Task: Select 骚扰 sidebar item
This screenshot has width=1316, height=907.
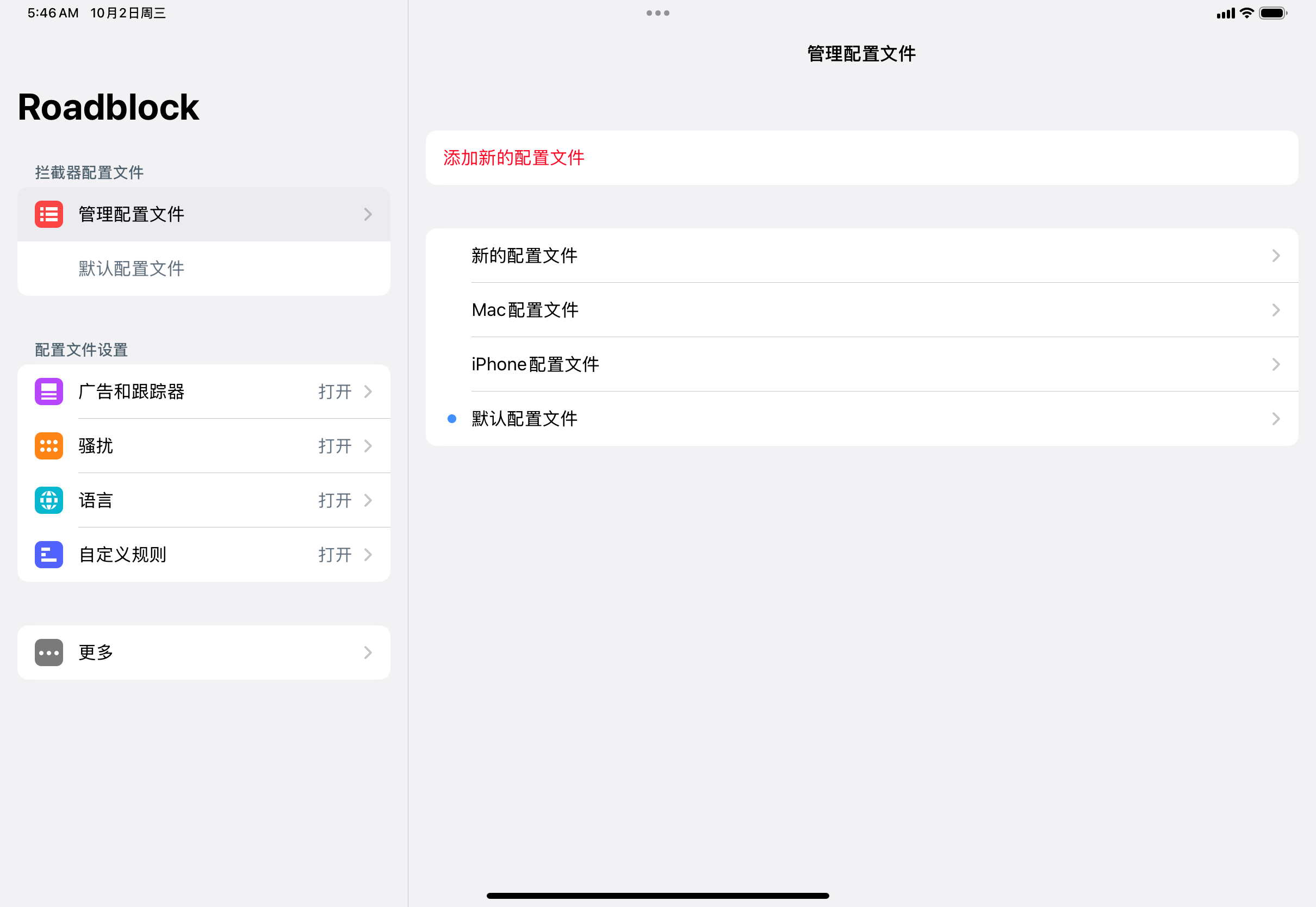Action: 203,446
